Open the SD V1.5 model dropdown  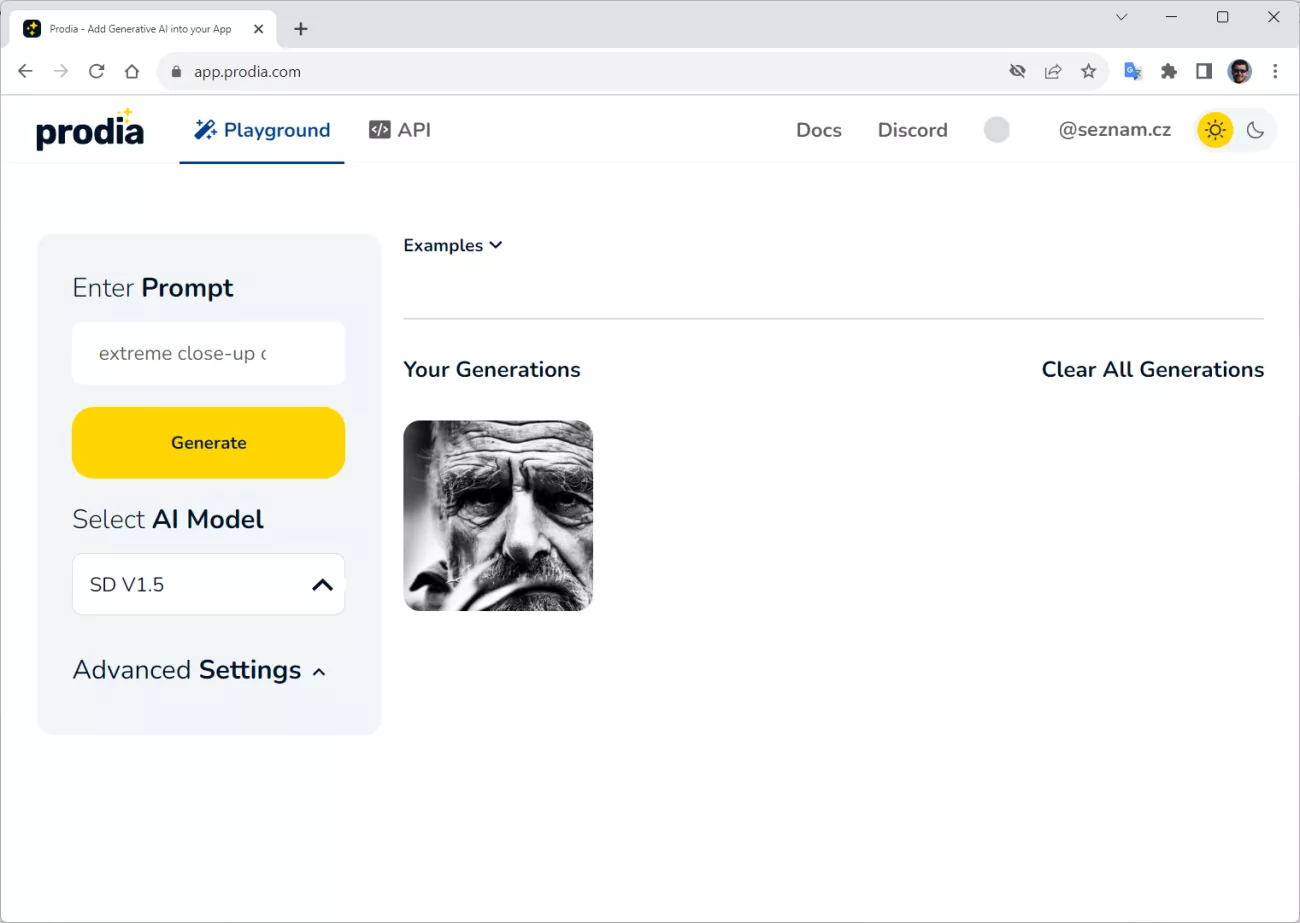pos(208,584)
